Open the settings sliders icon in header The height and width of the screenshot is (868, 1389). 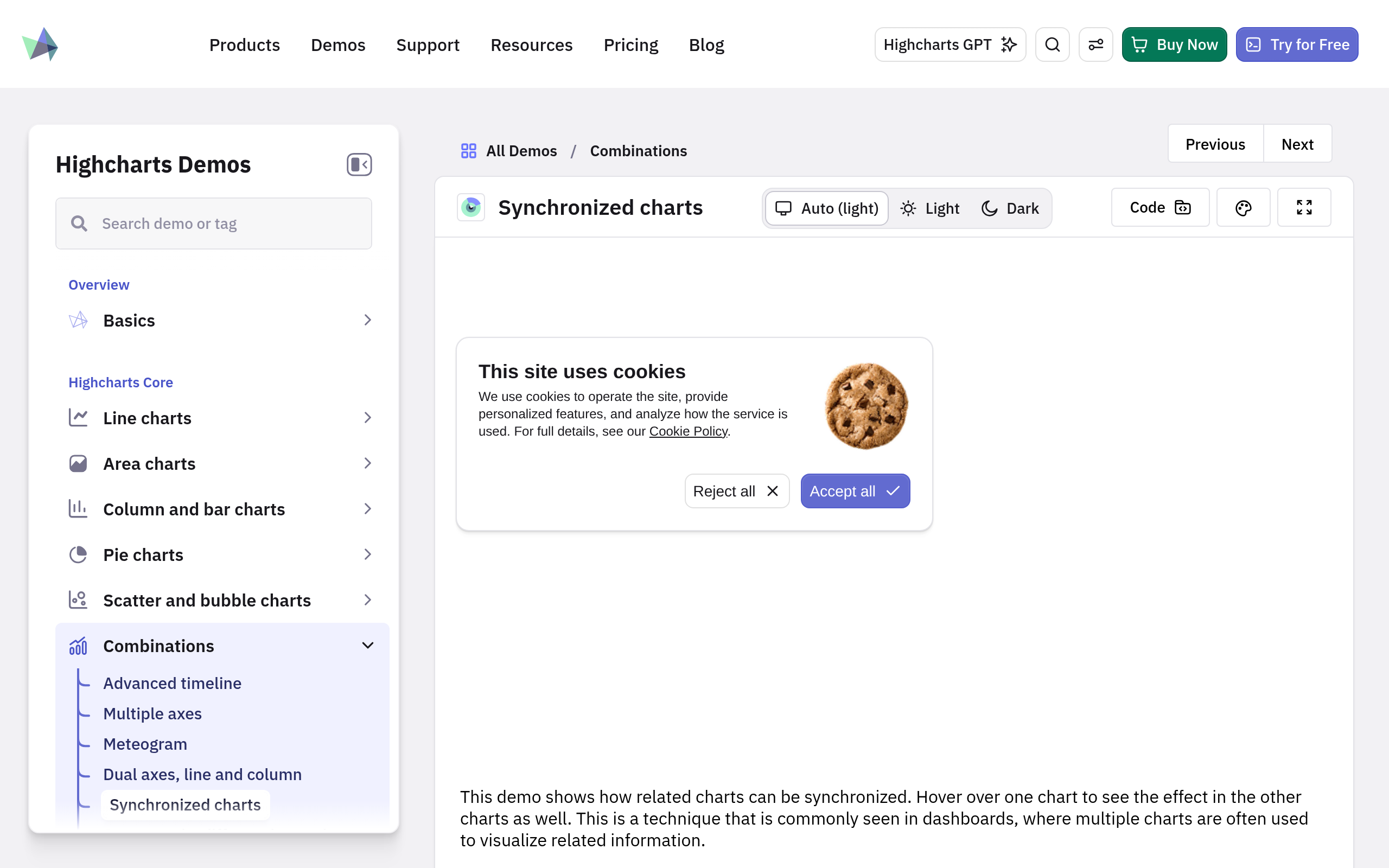point(1095,44)
